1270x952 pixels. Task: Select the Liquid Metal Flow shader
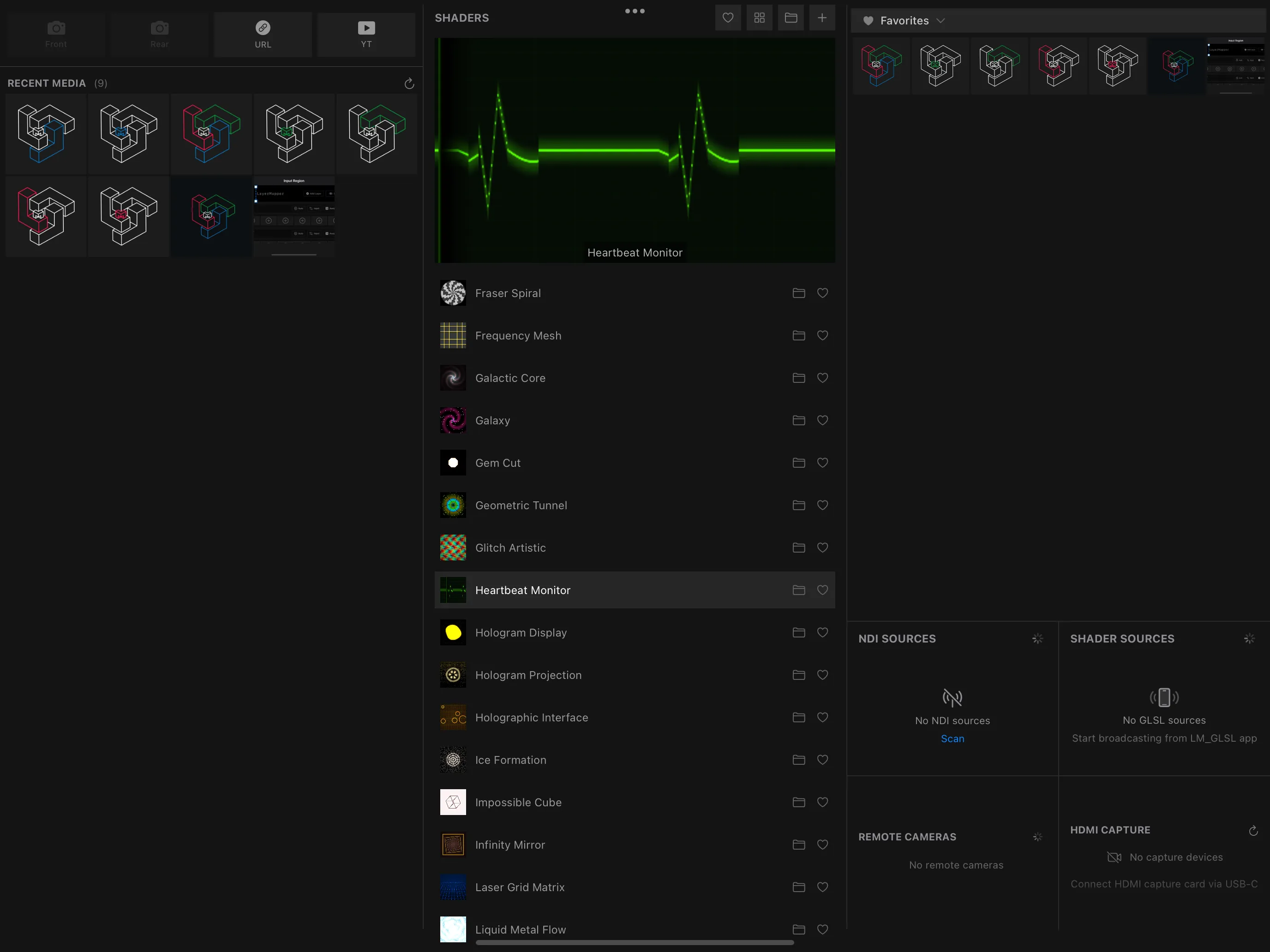coord(635,929)
